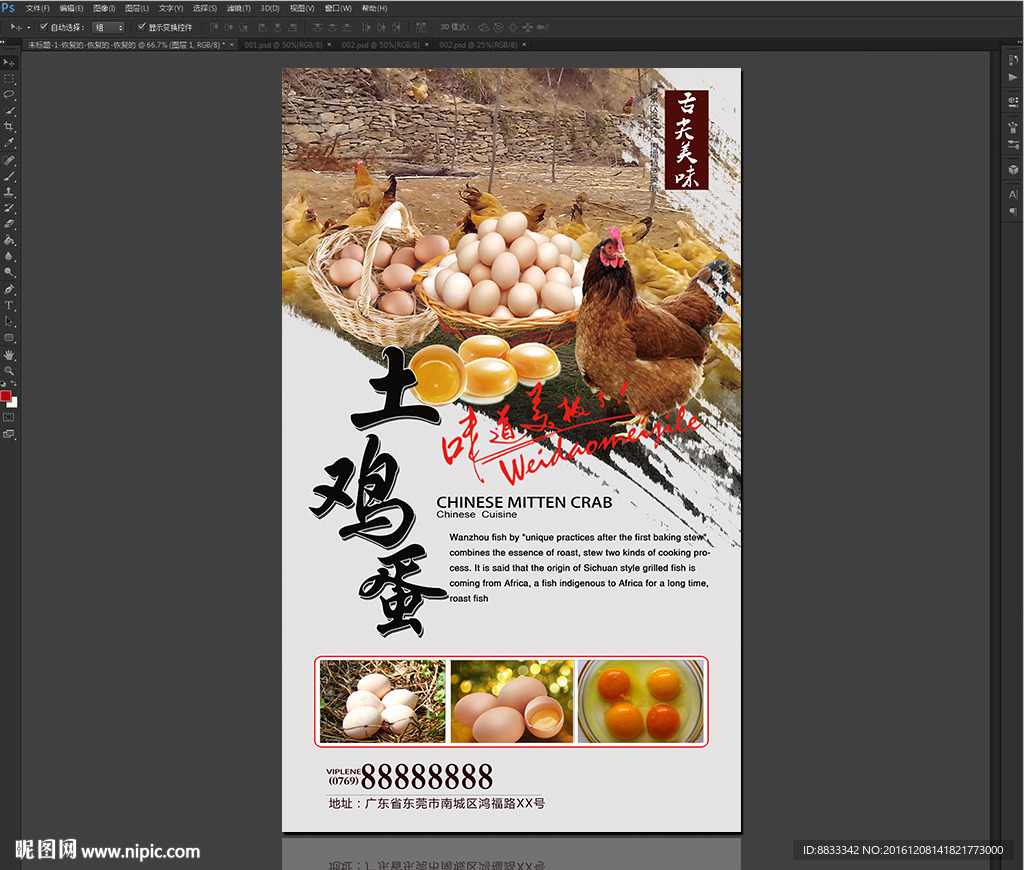1024x870 pixels.
Task: Select the Quick Selection tool
Action: [9, 111]
